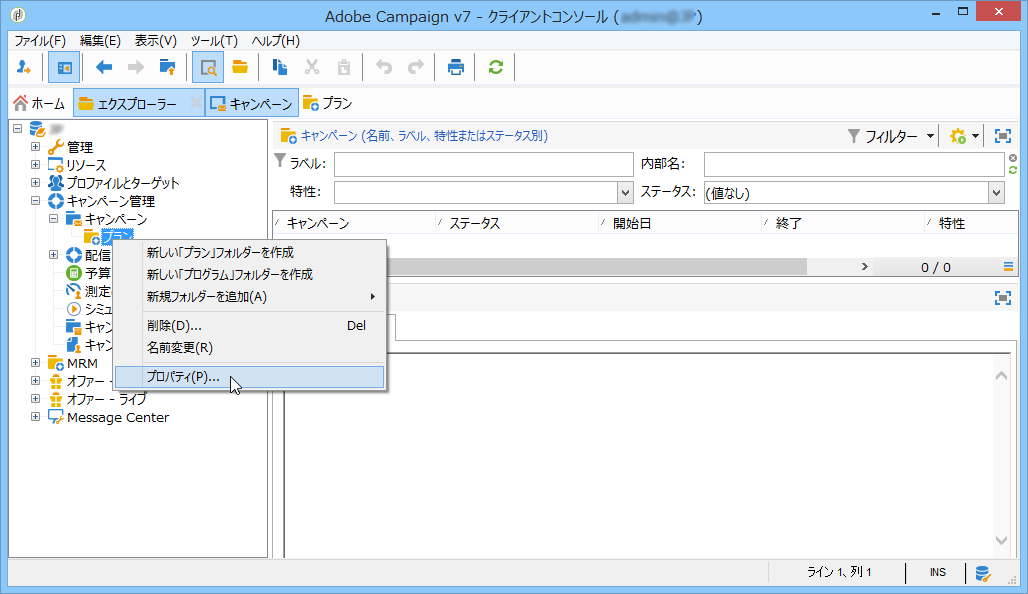Sort by the 特性 column header
1028x594 pixels.
pyautogui.click(x=971, y=223)
